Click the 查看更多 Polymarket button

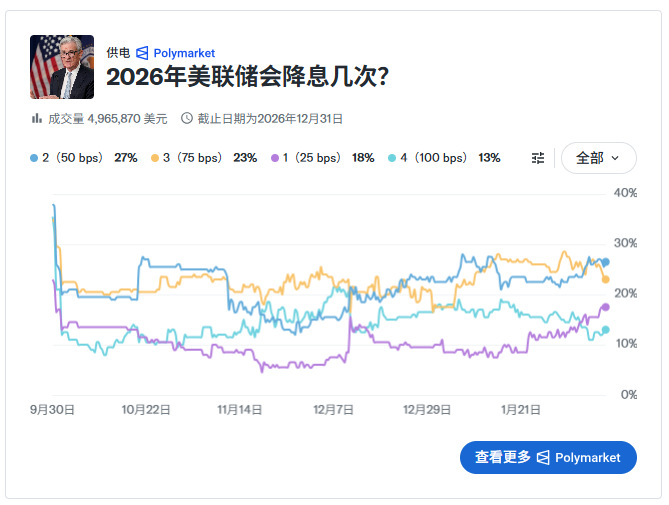point(548,457)
